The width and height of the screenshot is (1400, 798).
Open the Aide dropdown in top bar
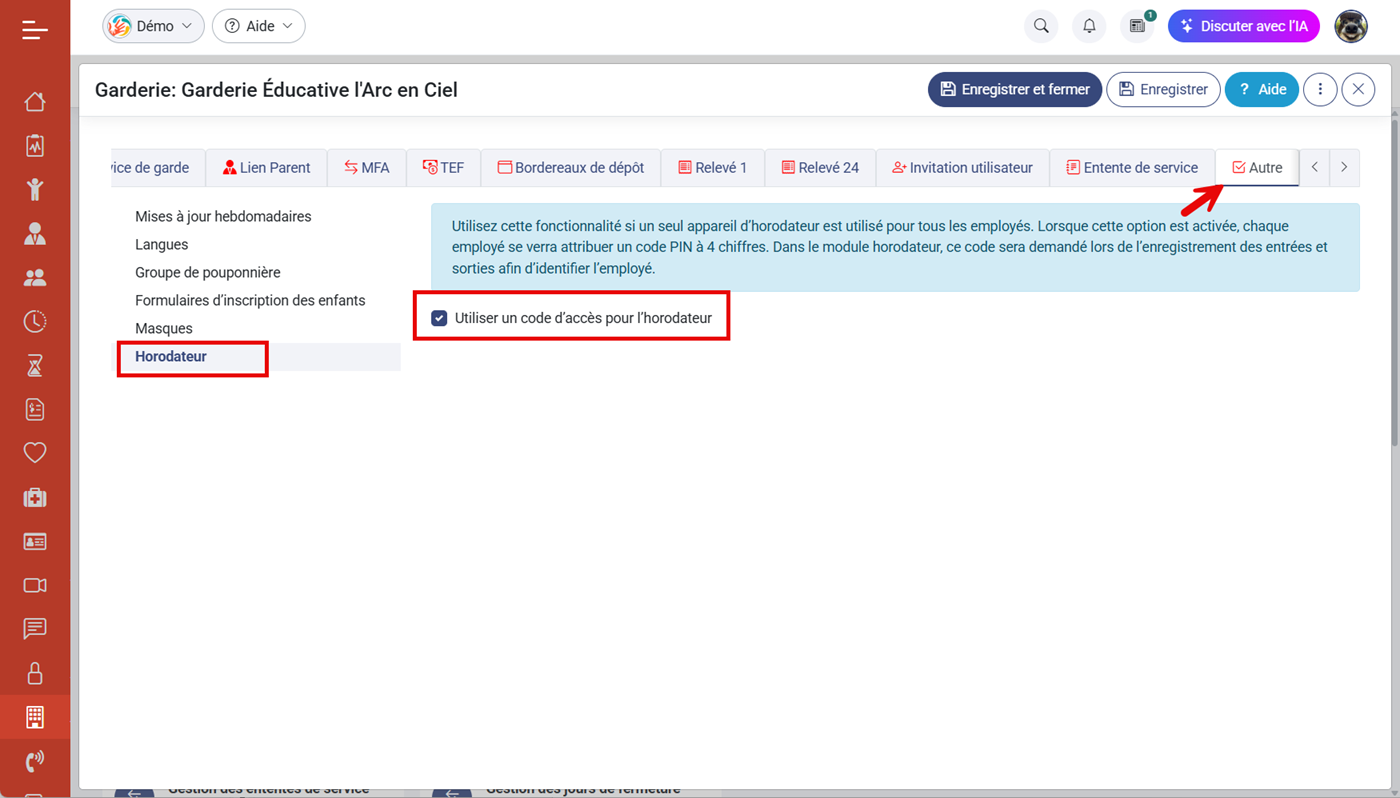tap(259, 26)
